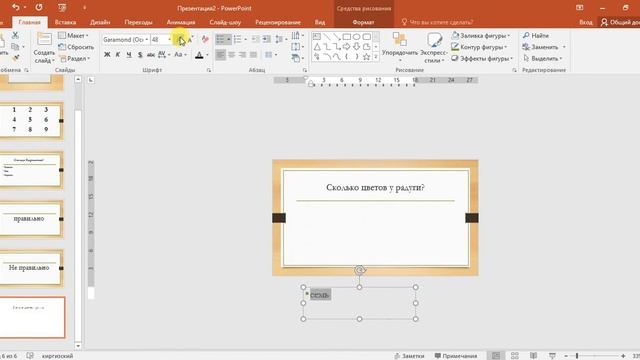
Task: Open Контур фигуры outline dropdown
Action: pyautogui.click(x=480, y=47)
